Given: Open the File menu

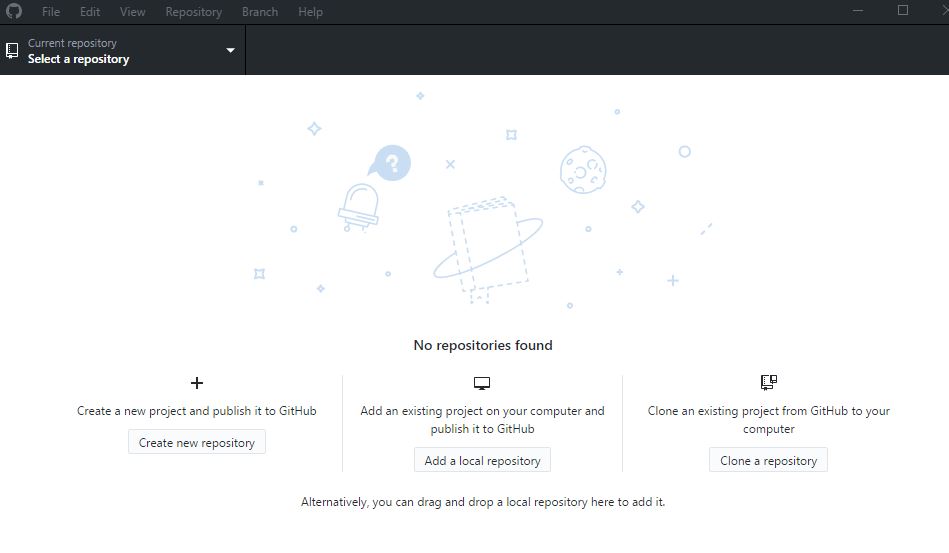Looking at the screenshot, I should [51, 11].
